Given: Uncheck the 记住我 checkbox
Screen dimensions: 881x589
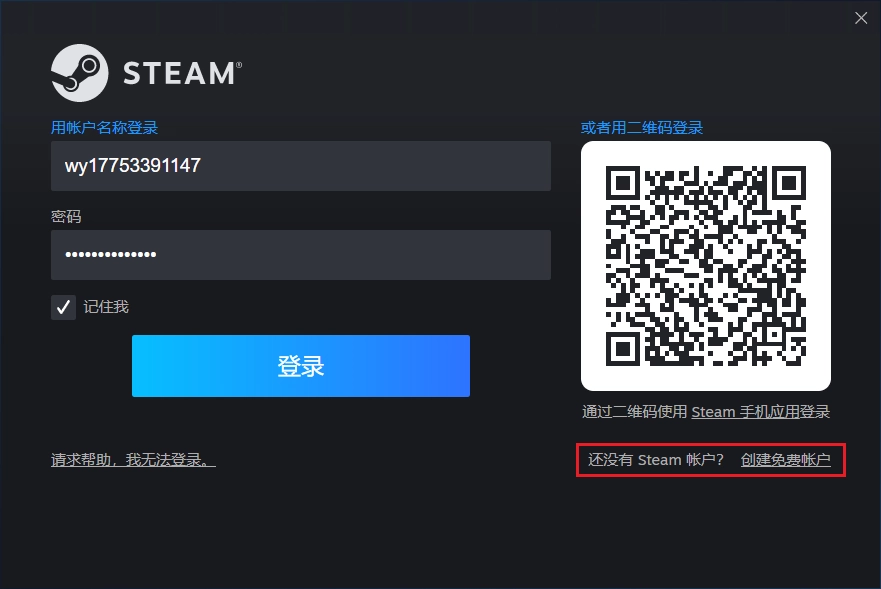Looking at the screenshot, I should 63,307.
